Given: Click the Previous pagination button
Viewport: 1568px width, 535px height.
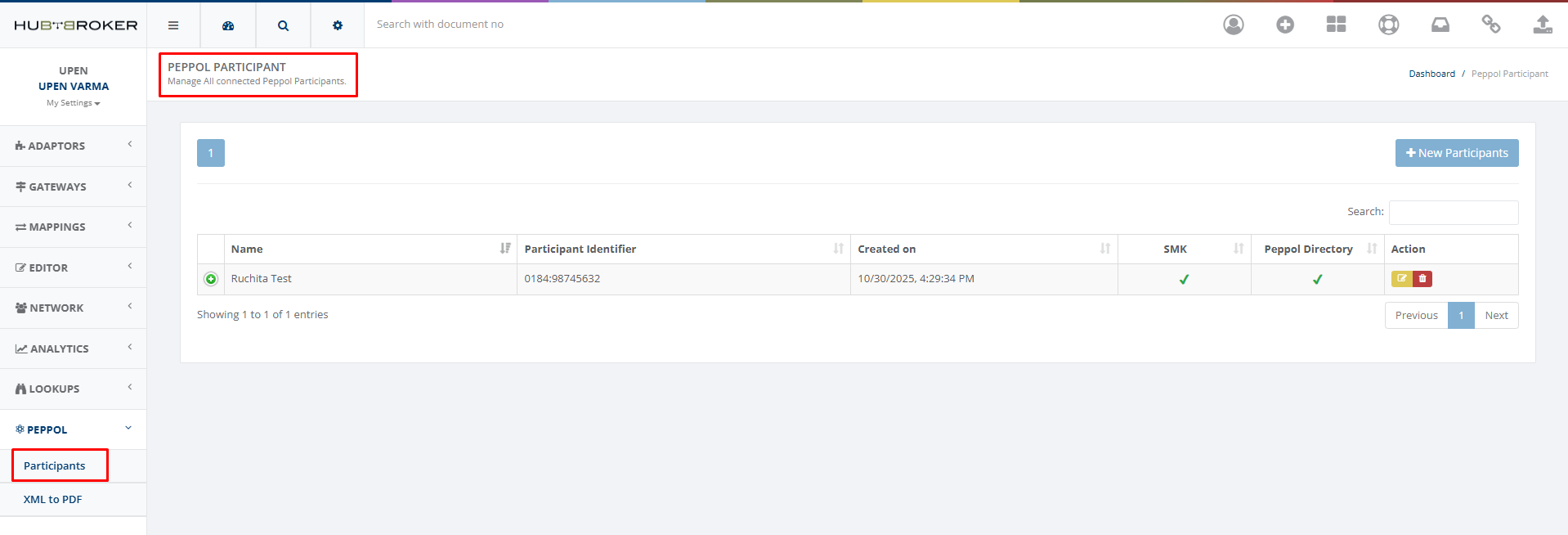Looking at the screenshot, I should pos(1416,316).
